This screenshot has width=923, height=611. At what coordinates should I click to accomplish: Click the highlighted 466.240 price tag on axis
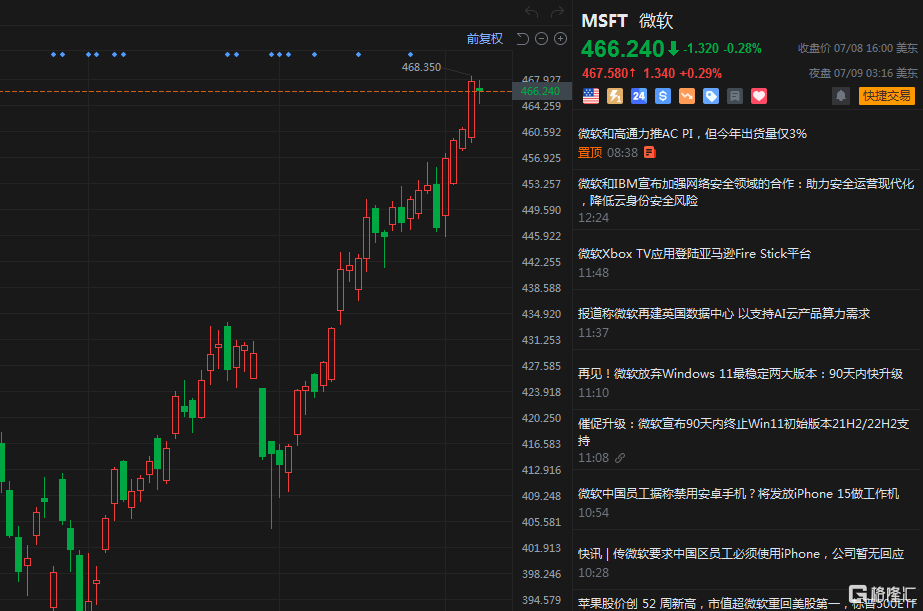click(540, 91)
